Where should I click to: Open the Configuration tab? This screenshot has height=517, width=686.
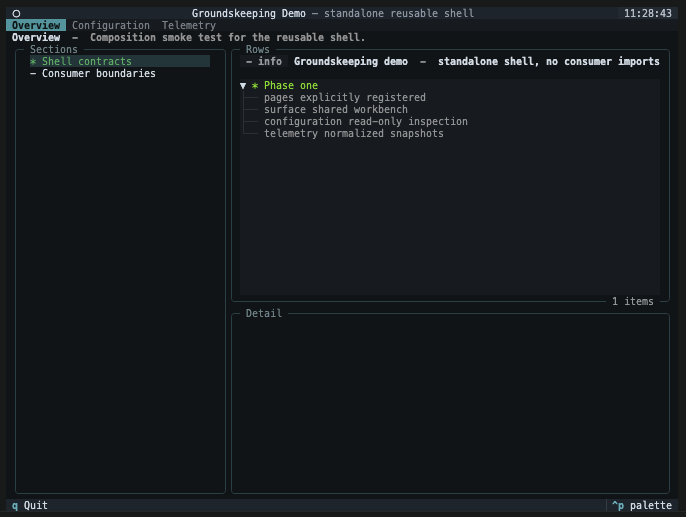pyautogui.click(x=111, y=25)
